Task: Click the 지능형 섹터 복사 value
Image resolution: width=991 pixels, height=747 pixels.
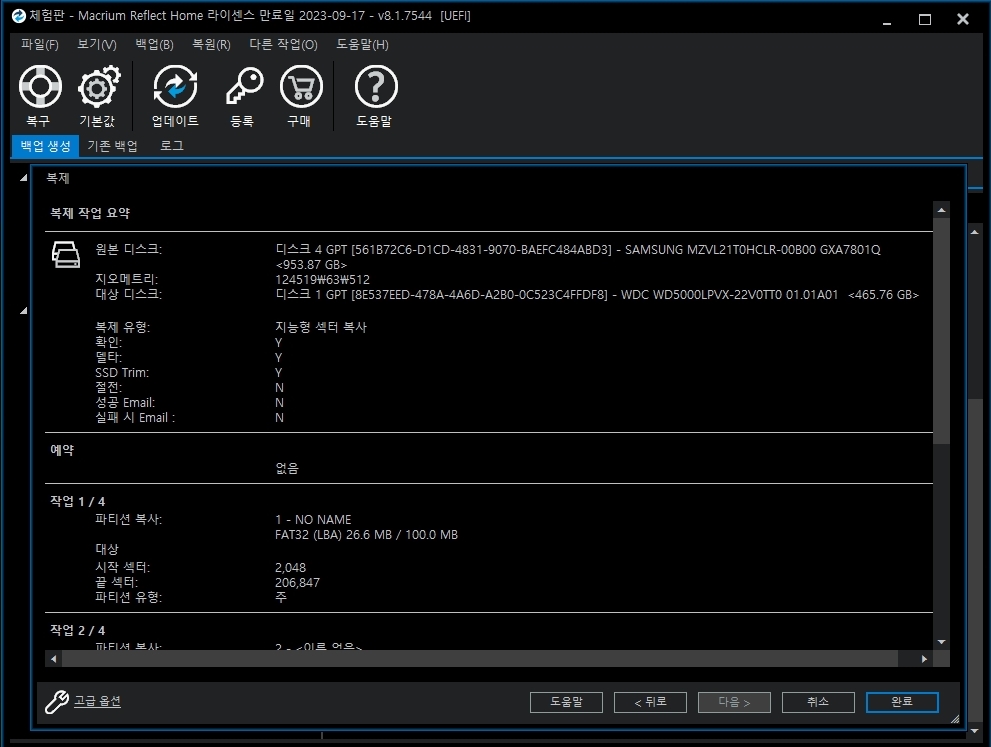Action: coord(321,327)
